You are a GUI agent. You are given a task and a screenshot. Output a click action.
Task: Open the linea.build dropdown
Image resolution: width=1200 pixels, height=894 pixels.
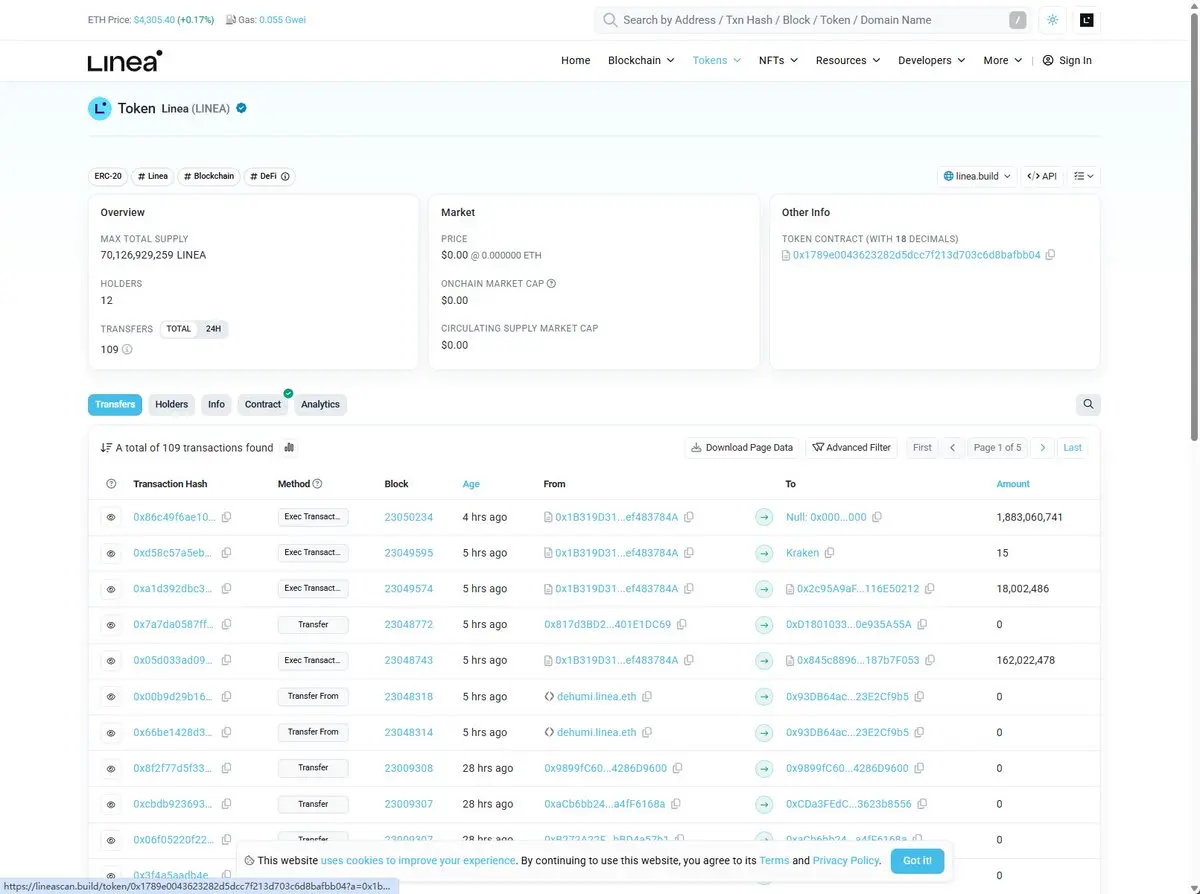click(977, 176)
